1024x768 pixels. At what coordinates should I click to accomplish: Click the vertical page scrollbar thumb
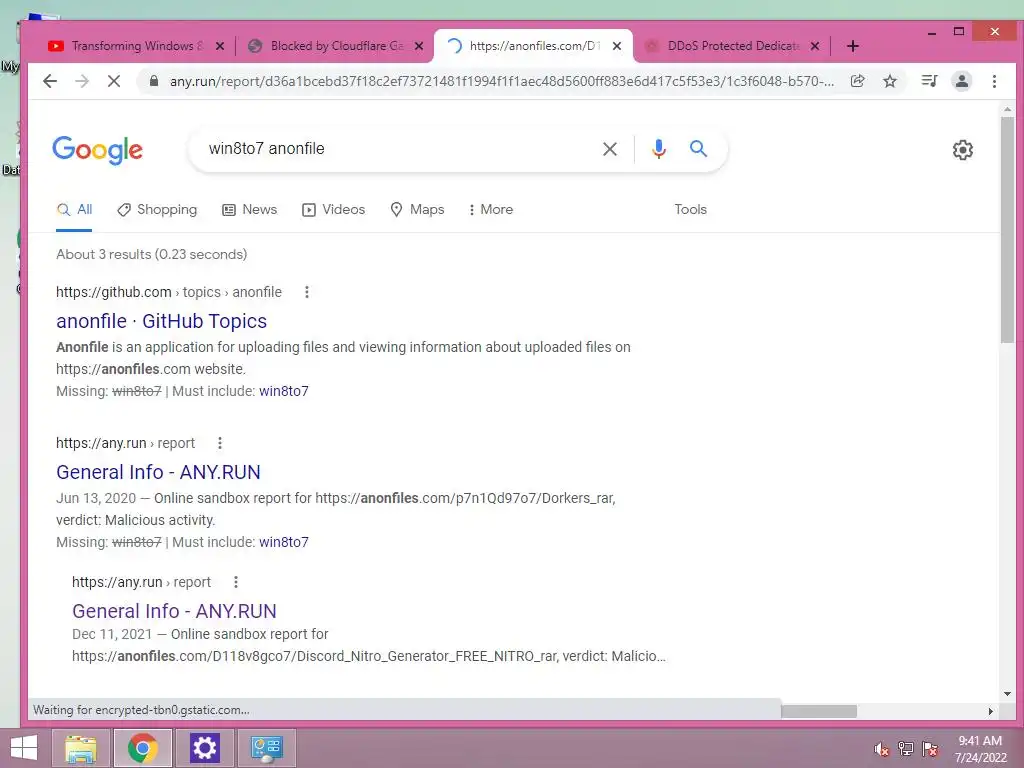(x=1007, y=229)
